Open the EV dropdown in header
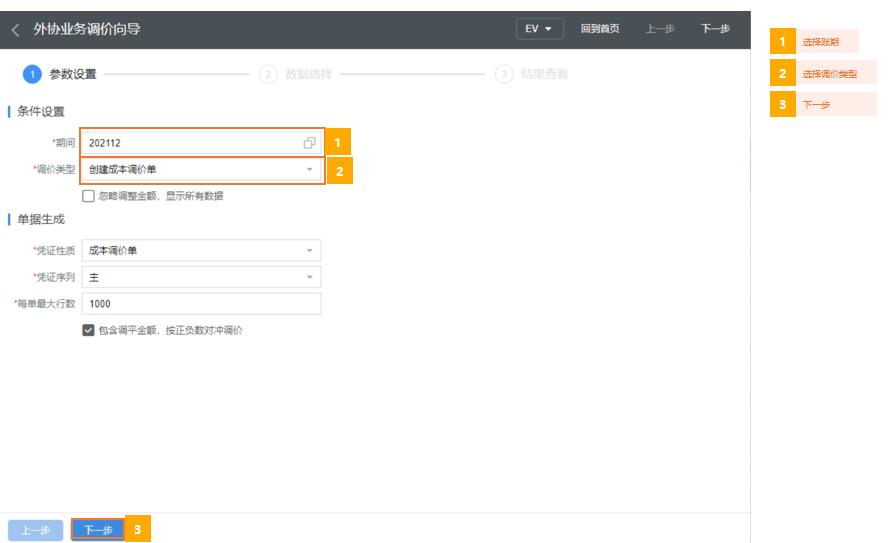 click(x=539, y=29)
